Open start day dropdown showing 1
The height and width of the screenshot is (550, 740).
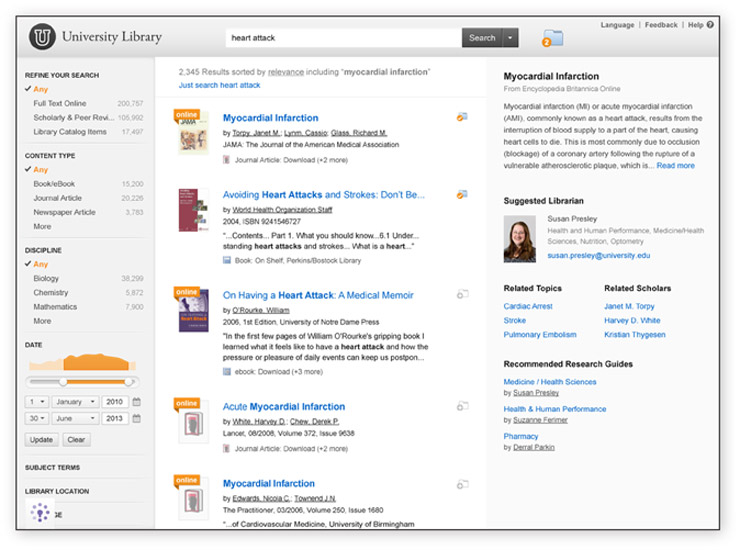coord(37,402)
